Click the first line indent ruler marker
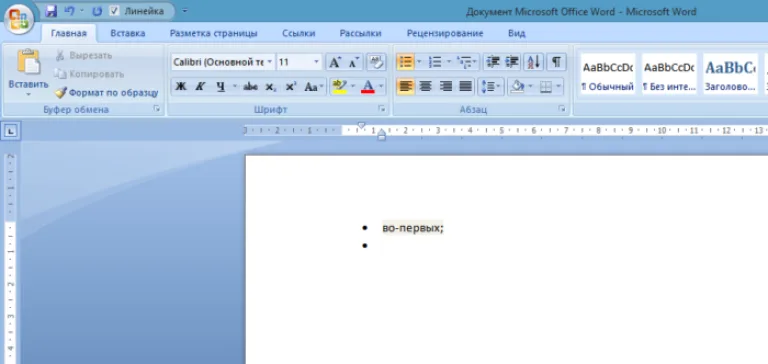This screenshot has height=364, width=768. [x=361, y=125]
